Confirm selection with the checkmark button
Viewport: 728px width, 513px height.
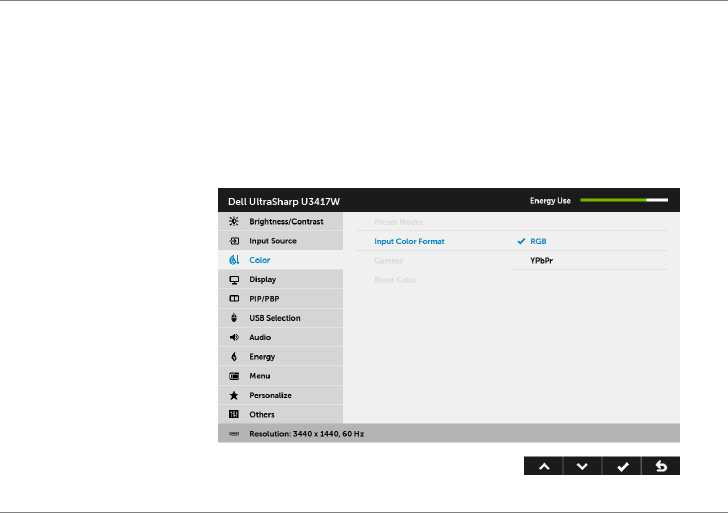click(x=622, y=466)
